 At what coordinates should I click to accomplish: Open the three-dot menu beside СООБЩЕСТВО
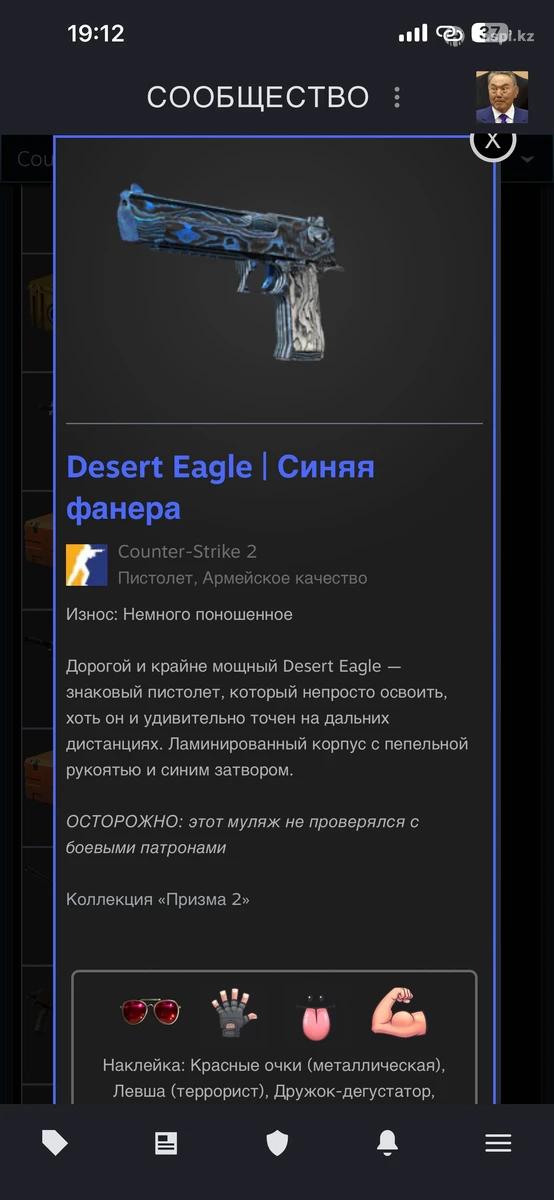397,97
